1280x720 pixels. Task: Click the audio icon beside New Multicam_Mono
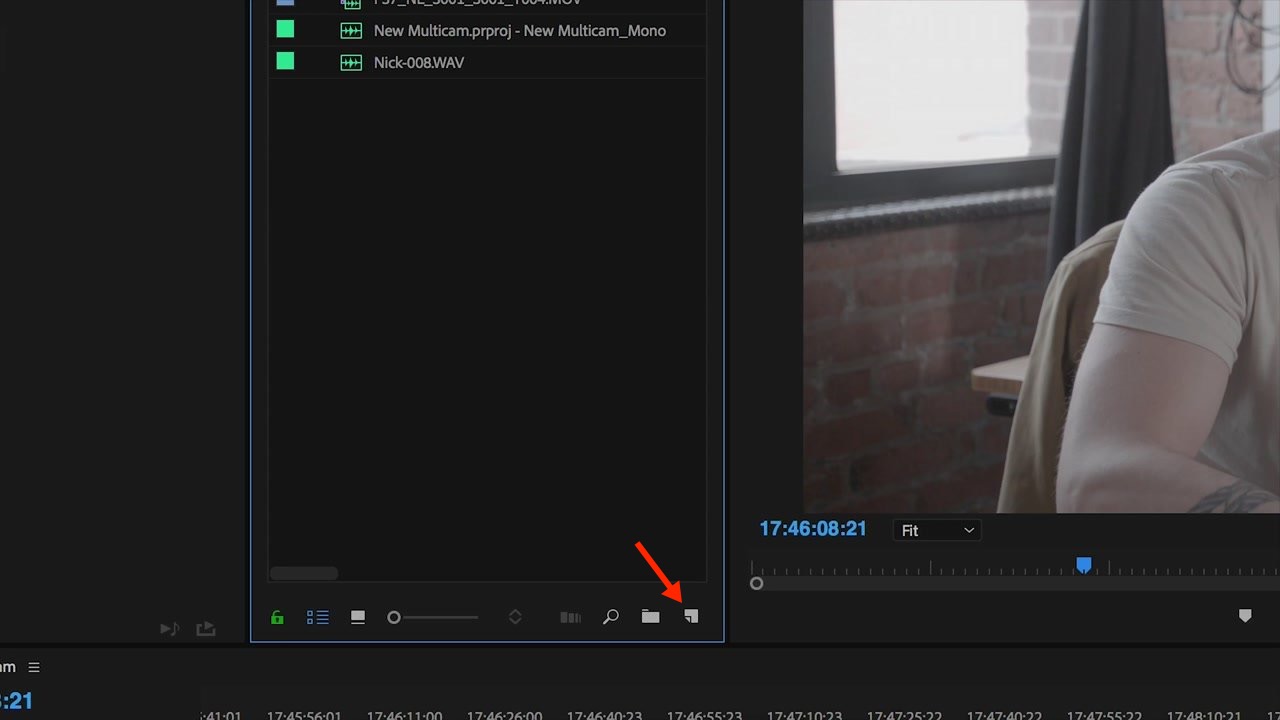pyautogui.click(x=351, y=30)
